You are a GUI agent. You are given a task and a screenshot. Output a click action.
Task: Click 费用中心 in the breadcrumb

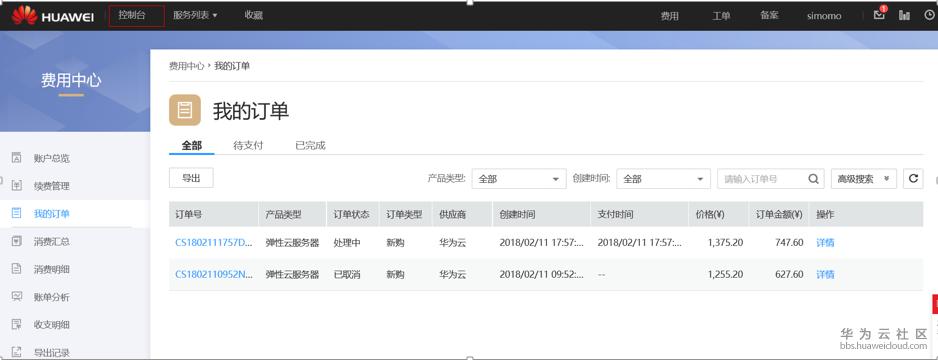pyautogui.click(x=187, y=66)
